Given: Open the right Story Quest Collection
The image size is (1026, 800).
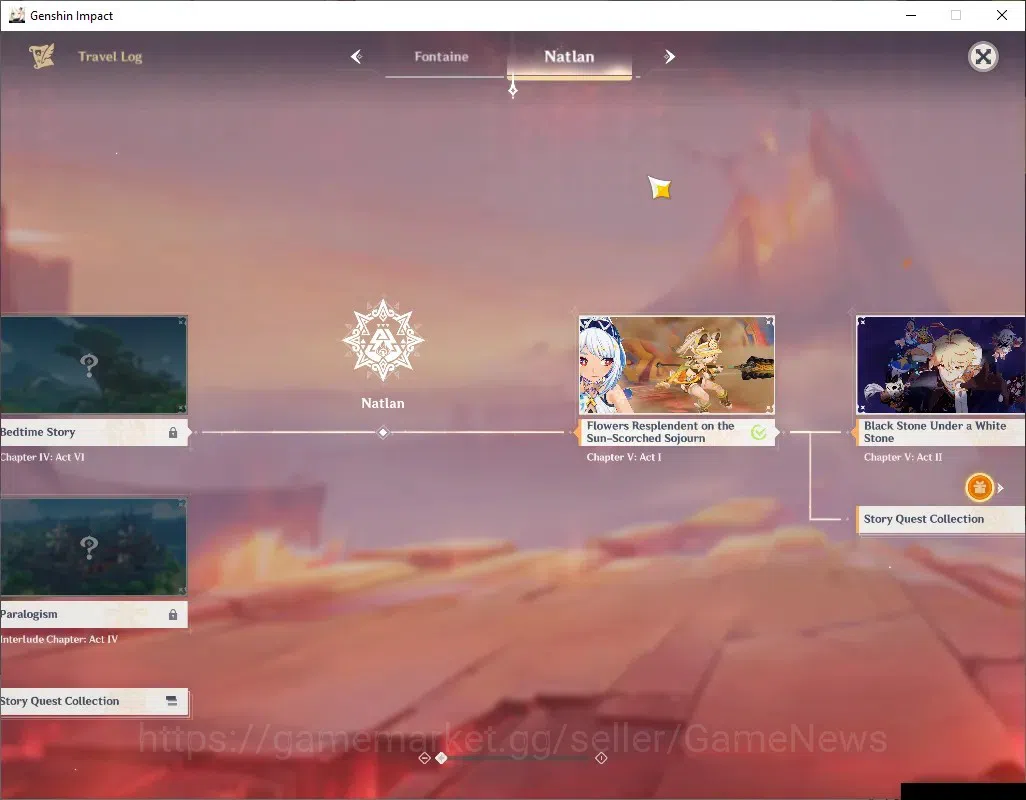Looking at the screenshot, I should 941,519.
